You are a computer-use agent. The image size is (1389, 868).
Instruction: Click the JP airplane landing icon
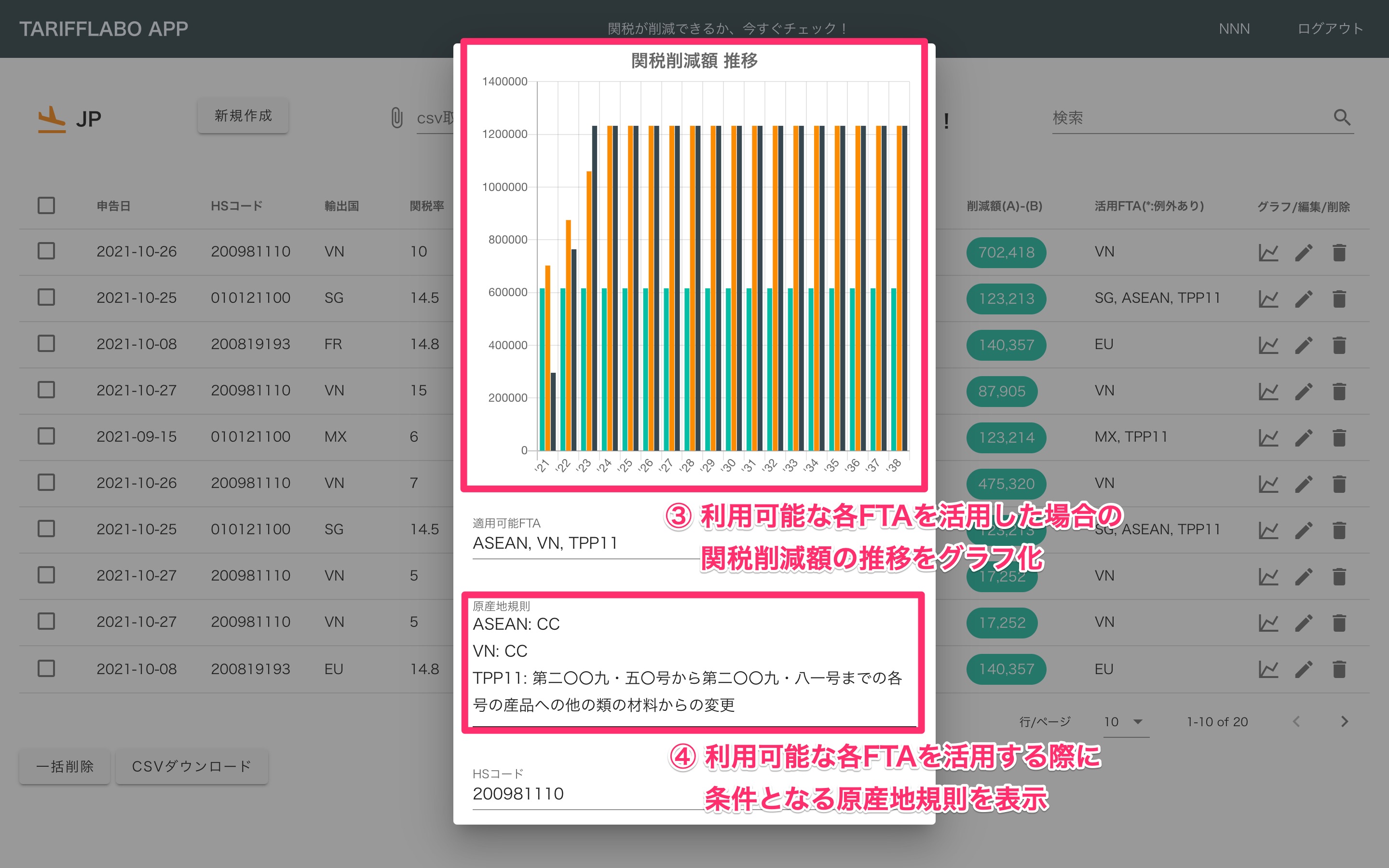tap(52, 119)
